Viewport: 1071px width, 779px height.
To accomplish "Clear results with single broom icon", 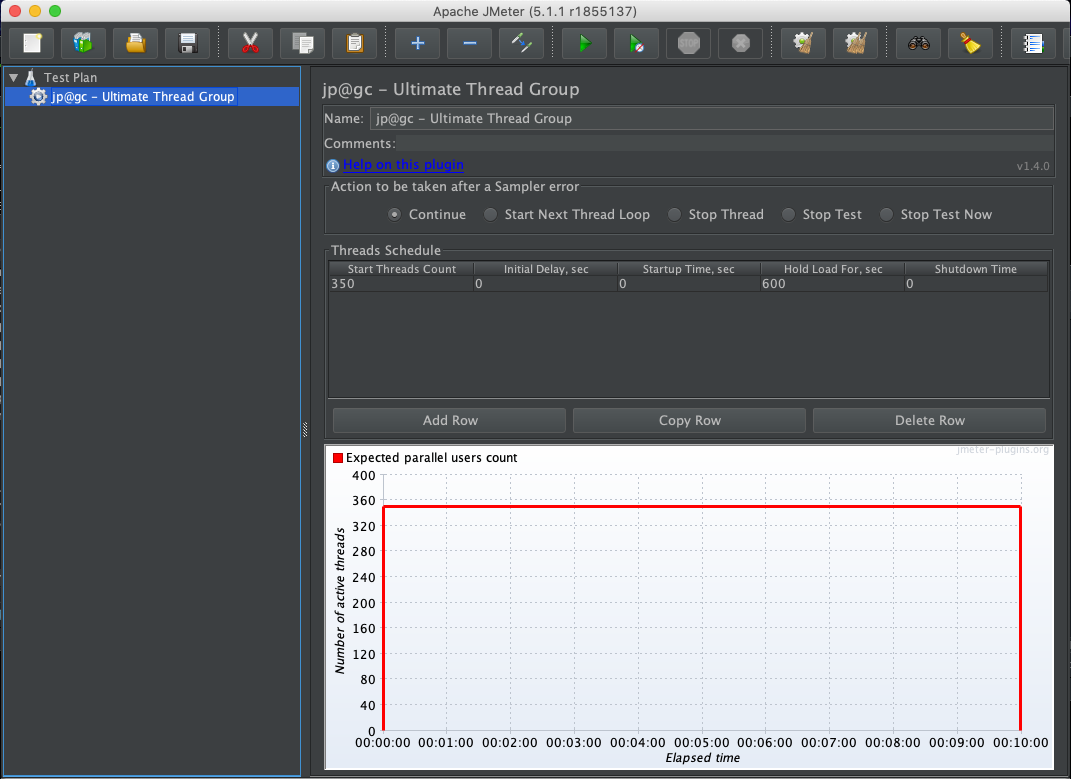I will pos(803,43).
